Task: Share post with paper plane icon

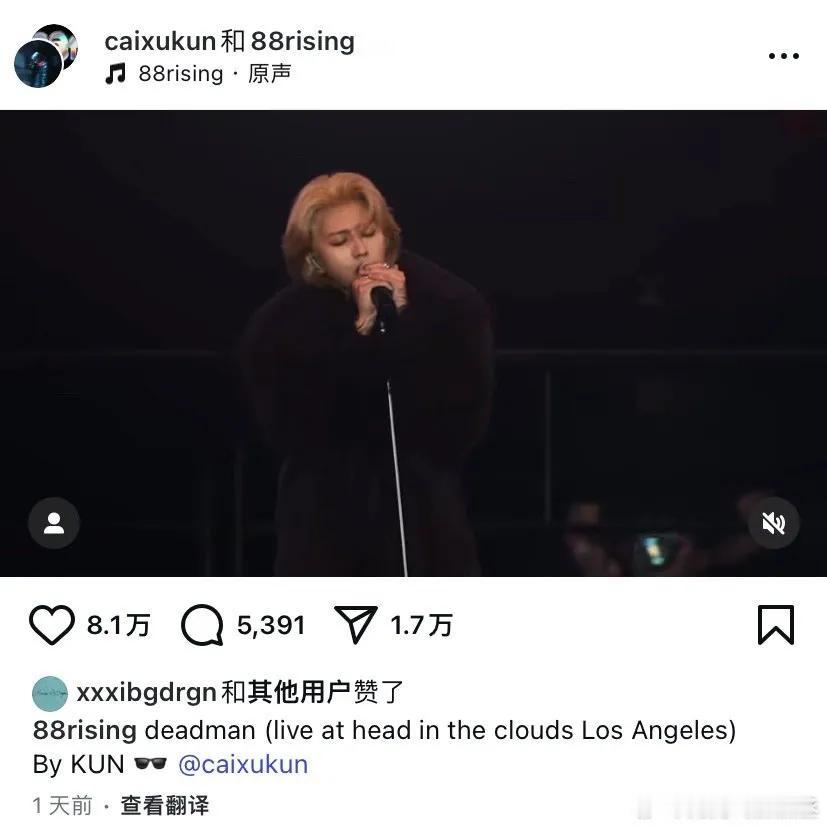Action: pyautogui.click(x=355, y=625)
